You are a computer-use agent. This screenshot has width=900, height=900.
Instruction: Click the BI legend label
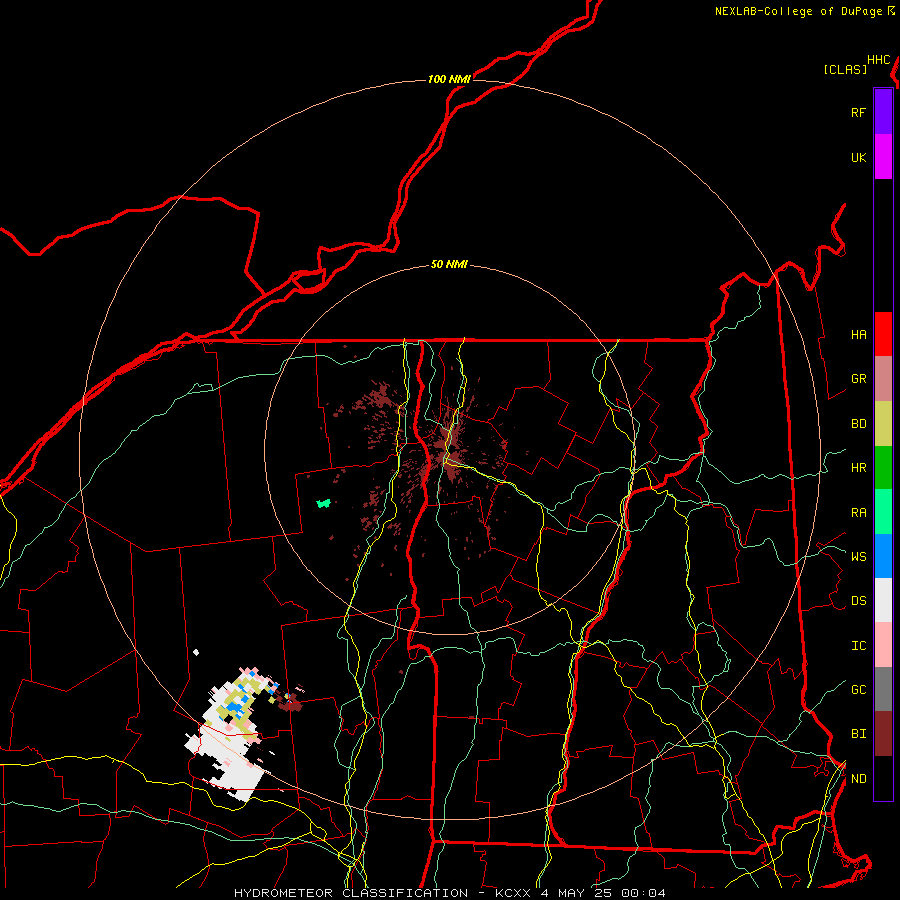[x=858, y=734]
